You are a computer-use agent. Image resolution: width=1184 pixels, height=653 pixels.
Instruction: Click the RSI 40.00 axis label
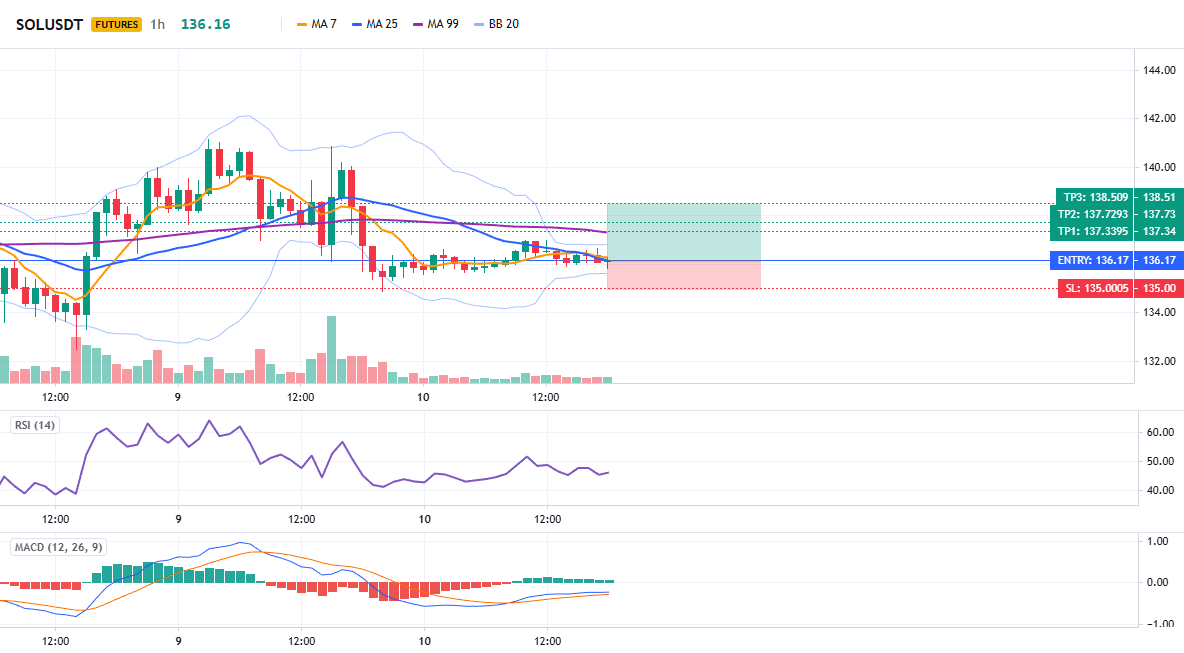point(1161,491)
